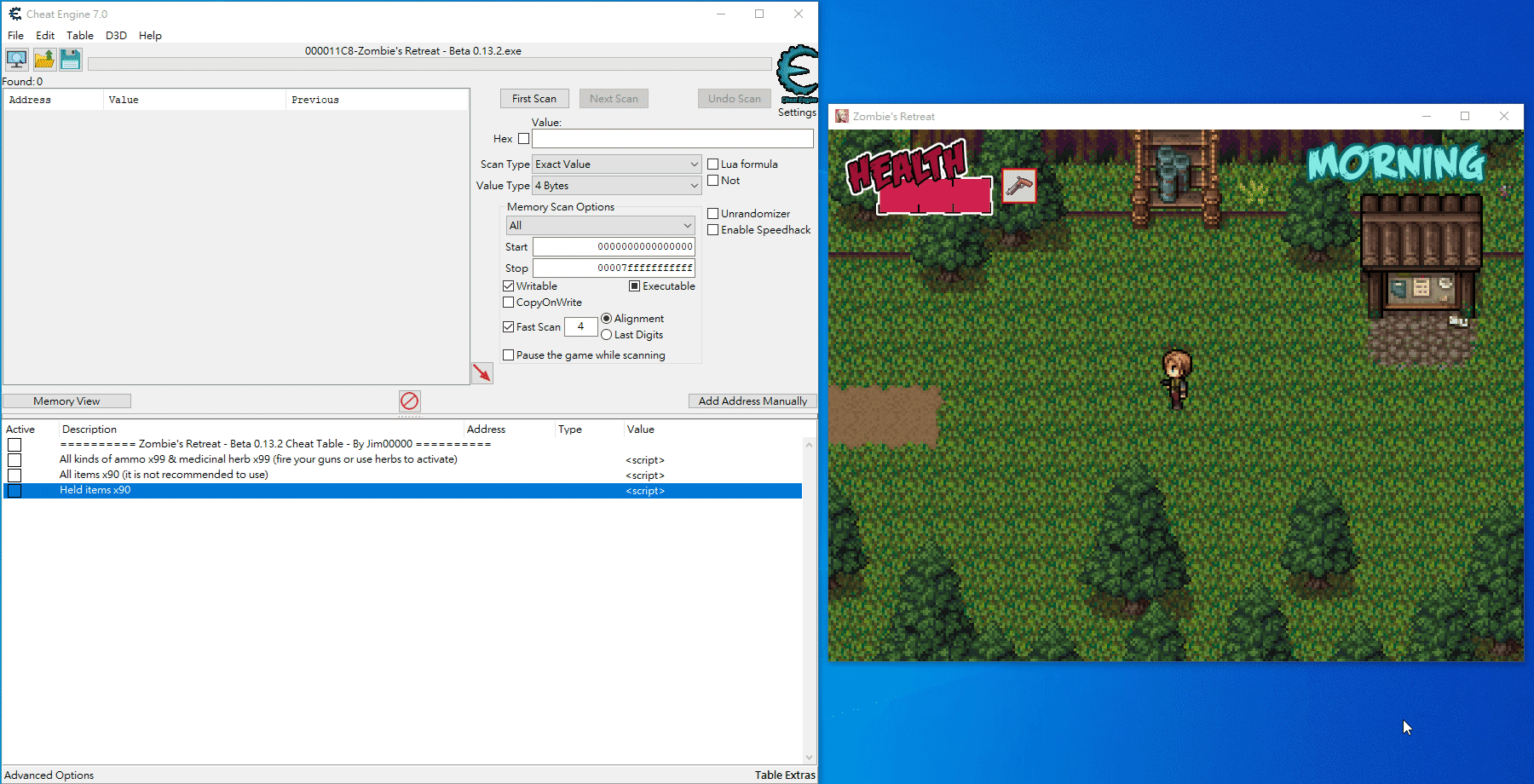The image size is (1534, 784).
Task: Select Alignment radio button
Action: click(x=606, y=319)
